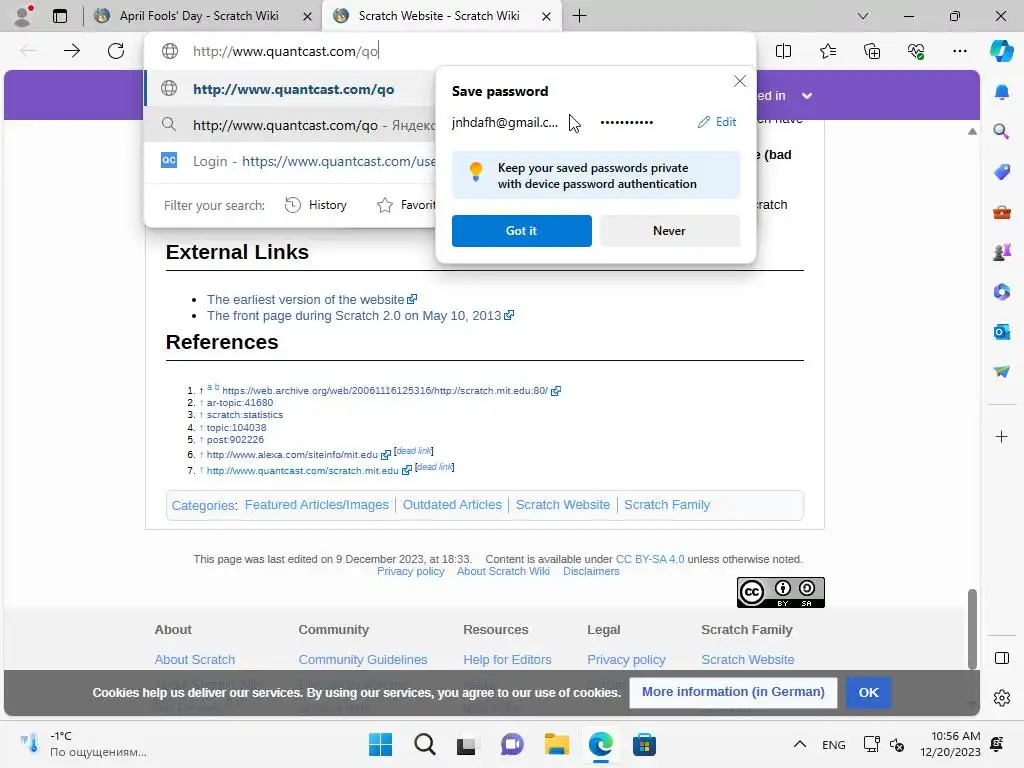
Task: Select the Яндекс search suggestion row
Action: 290,125
